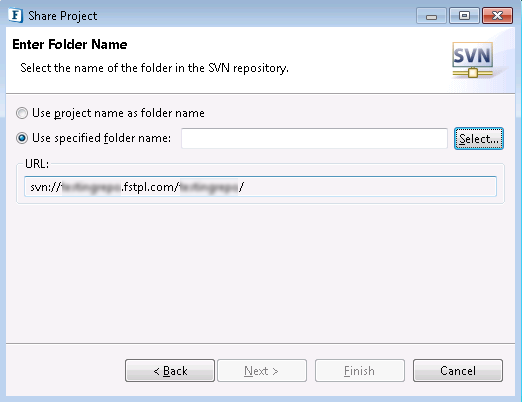522x402 pixels.
Task: Click the 'Use specified folder name:' label text
Action: (101, 138)
